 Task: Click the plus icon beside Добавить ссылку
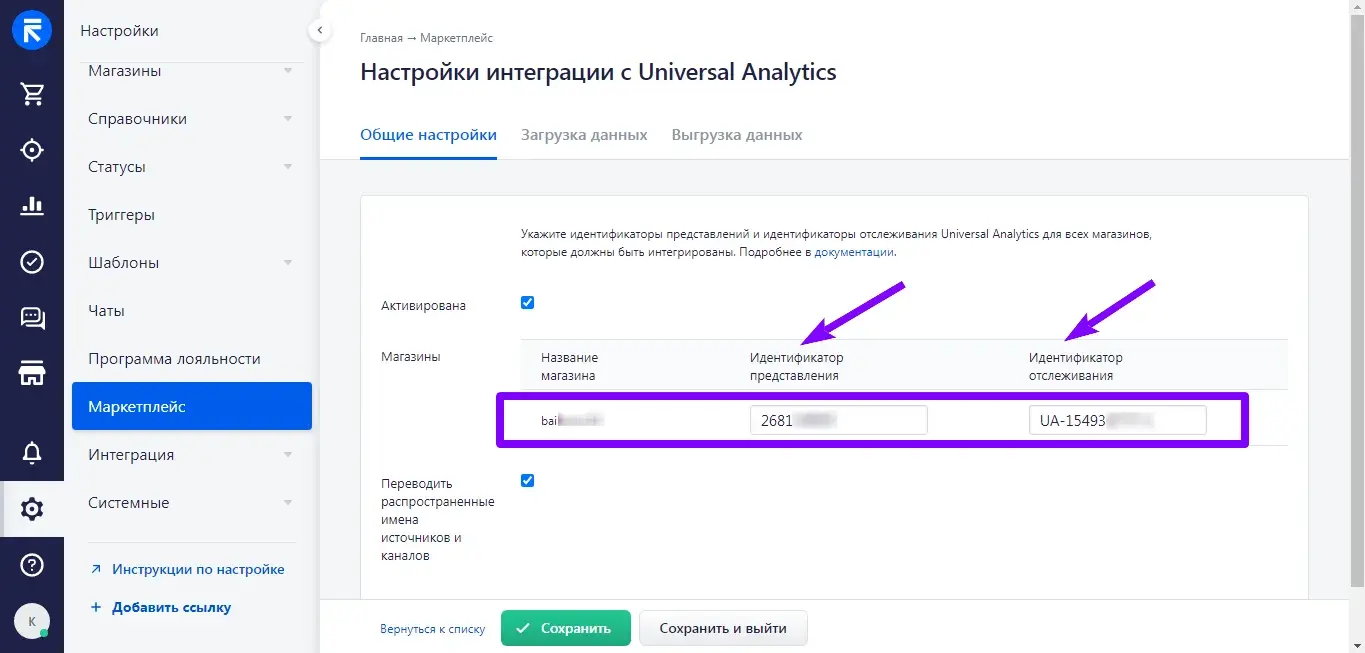96,607
